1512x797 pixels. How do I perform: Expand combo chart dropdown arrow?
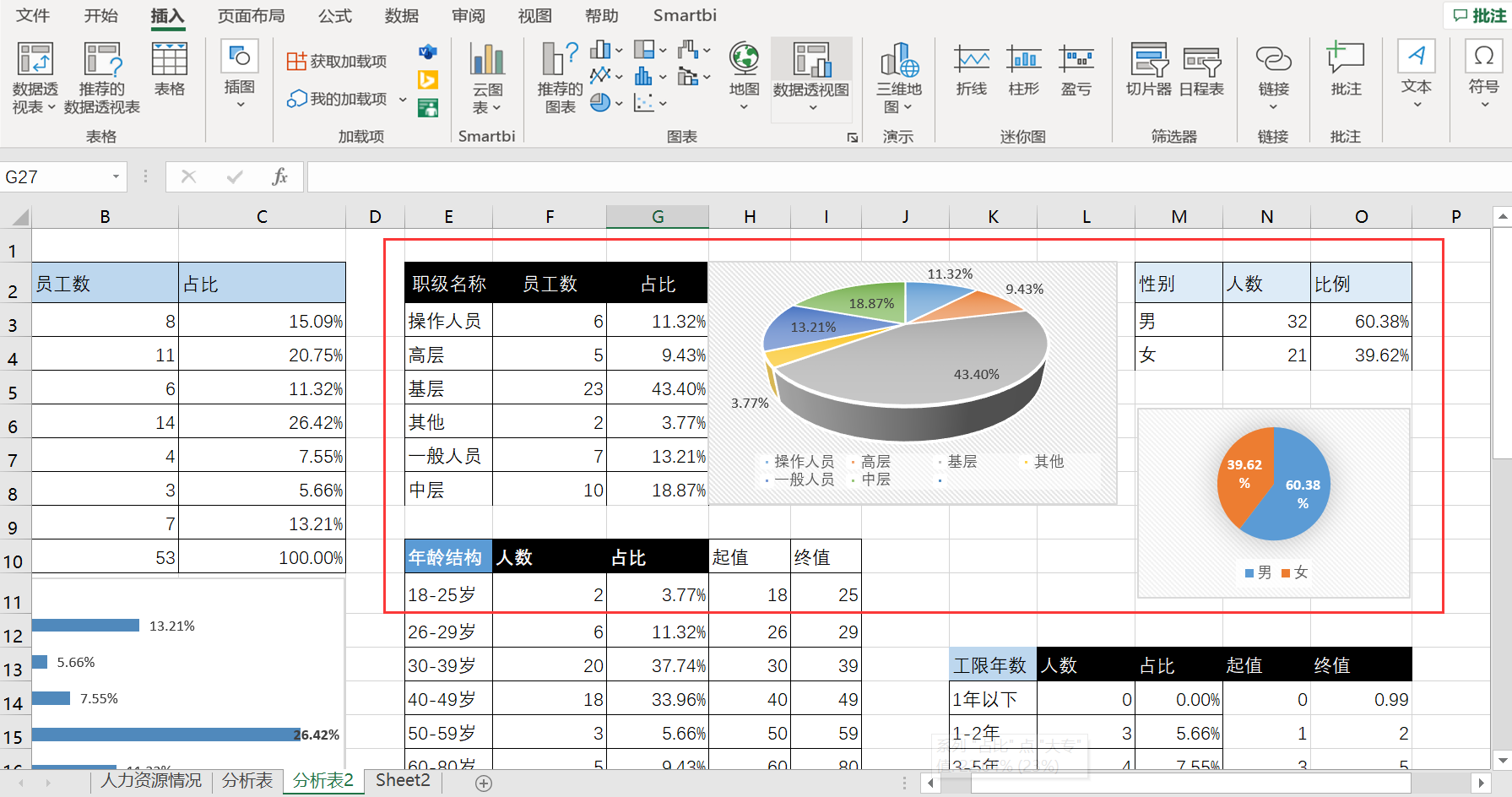point(707,77)
